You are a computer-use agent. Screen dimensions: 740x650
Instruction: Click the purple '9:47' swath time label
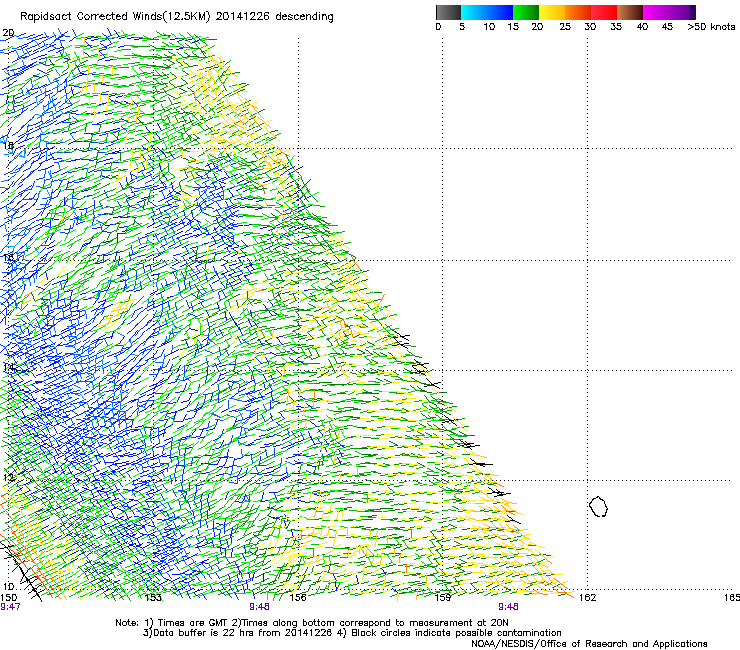coord(10,607)
